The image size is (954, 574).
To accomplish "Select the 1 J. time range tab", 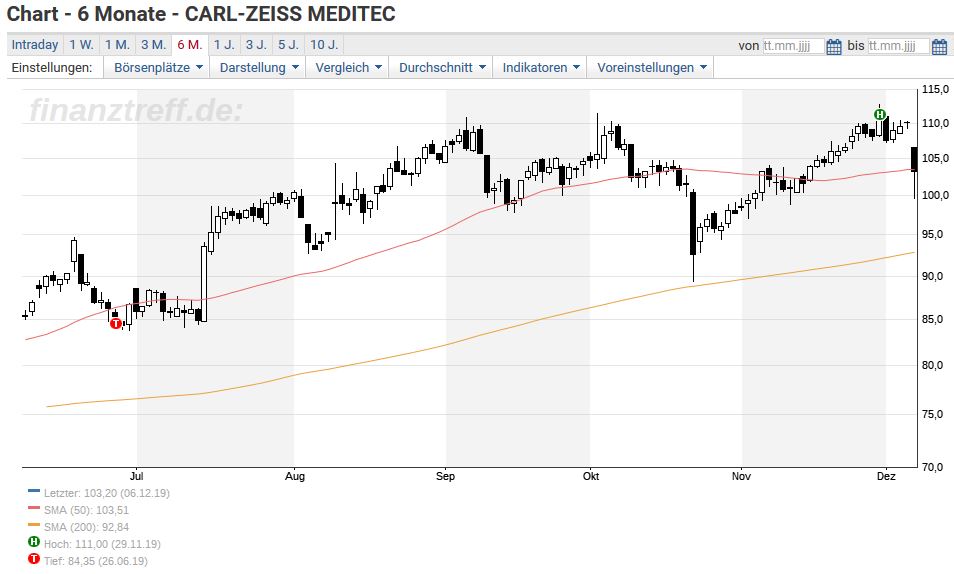I will tap(224, 45).
